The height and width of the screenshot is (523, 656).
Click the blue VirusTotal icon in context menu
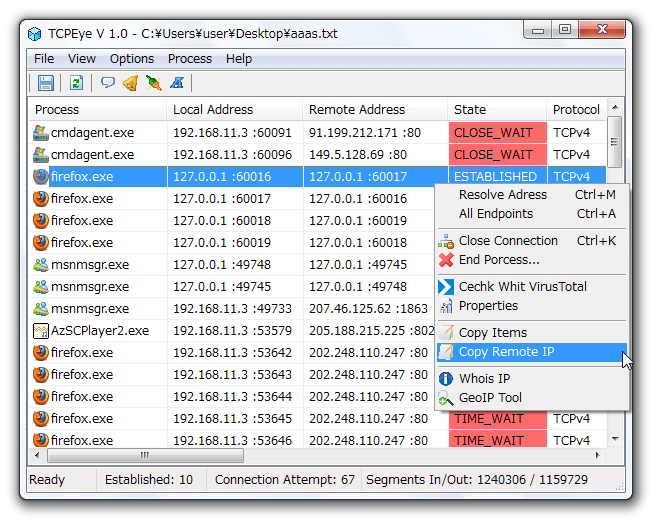(446, 287)
